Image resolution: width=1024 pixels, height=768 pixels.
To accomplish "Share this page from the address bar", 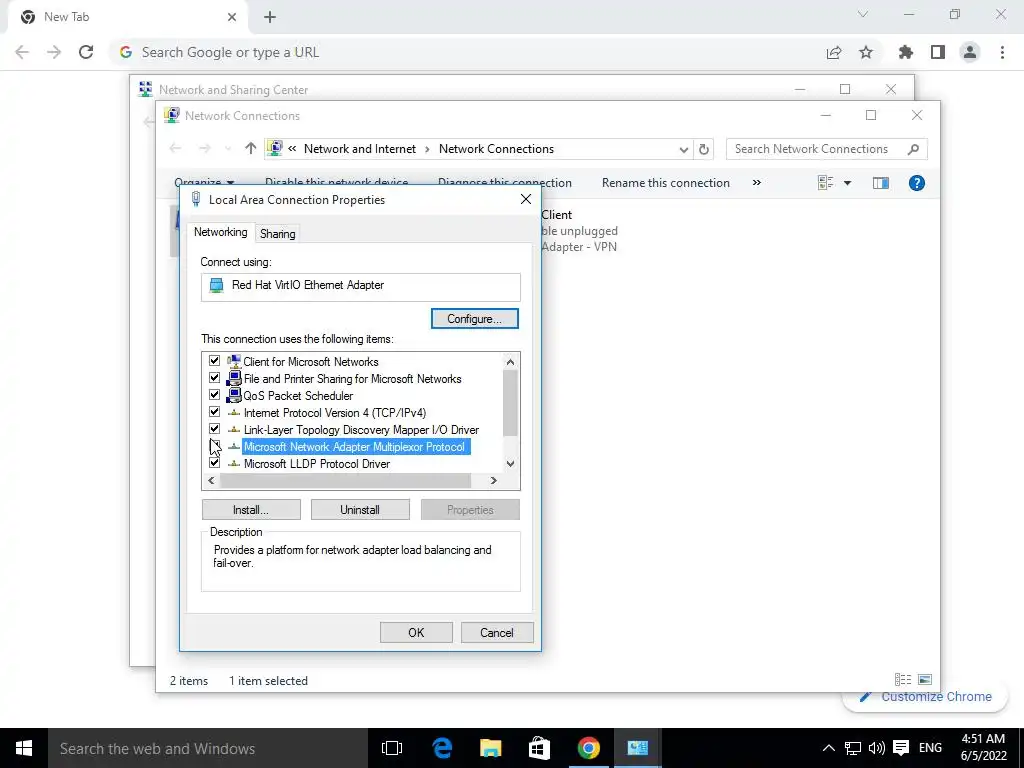I will 834,52.
